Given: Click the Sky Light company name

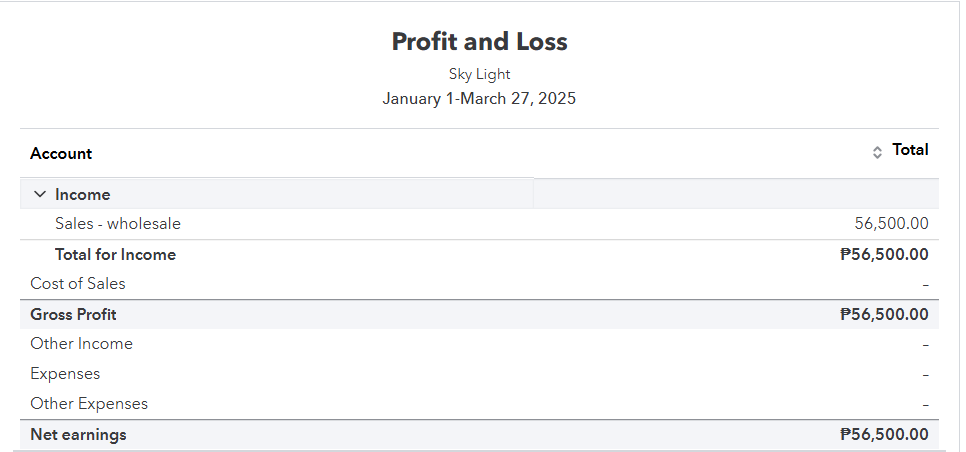Looking at the screenshot, I should (479, 75).
